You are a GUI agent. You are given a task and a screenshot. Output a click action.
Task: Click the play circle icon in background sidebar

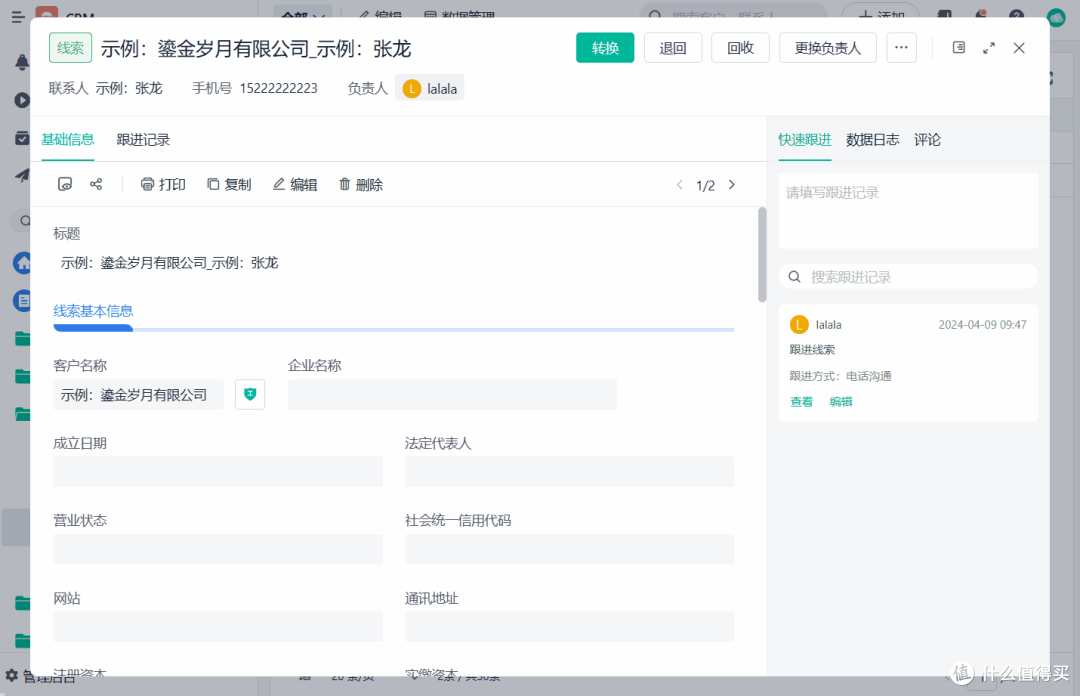[x=22, y=100]
